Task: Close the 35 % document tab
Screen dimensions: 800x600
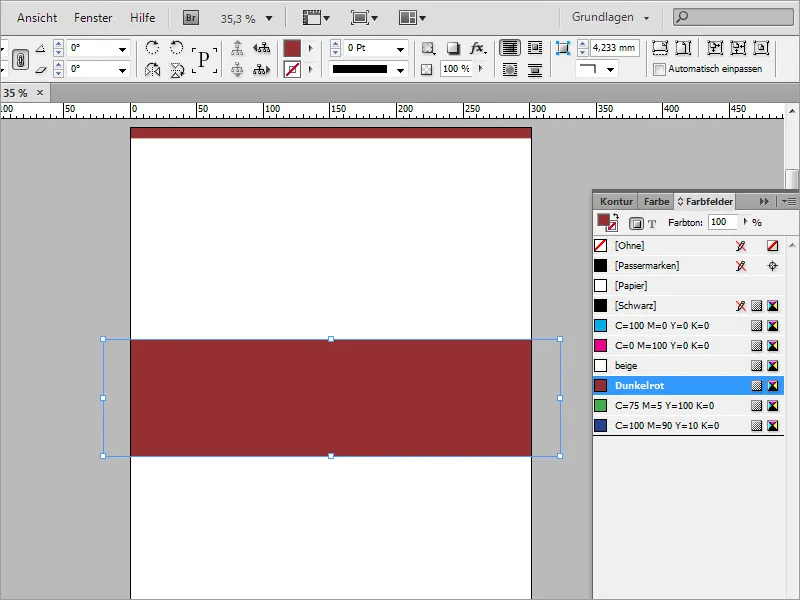Action: pos(40,92)
